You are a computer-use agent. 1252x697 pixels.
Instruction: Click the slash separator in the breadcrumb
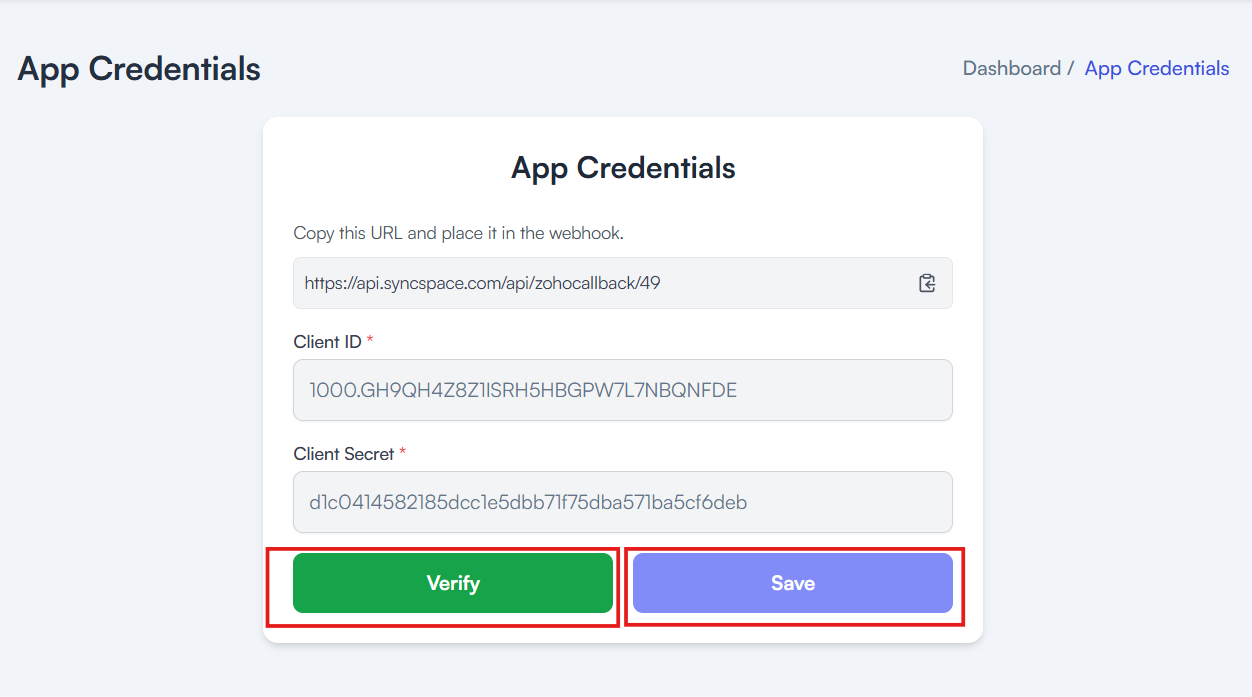coord(1070,68)
